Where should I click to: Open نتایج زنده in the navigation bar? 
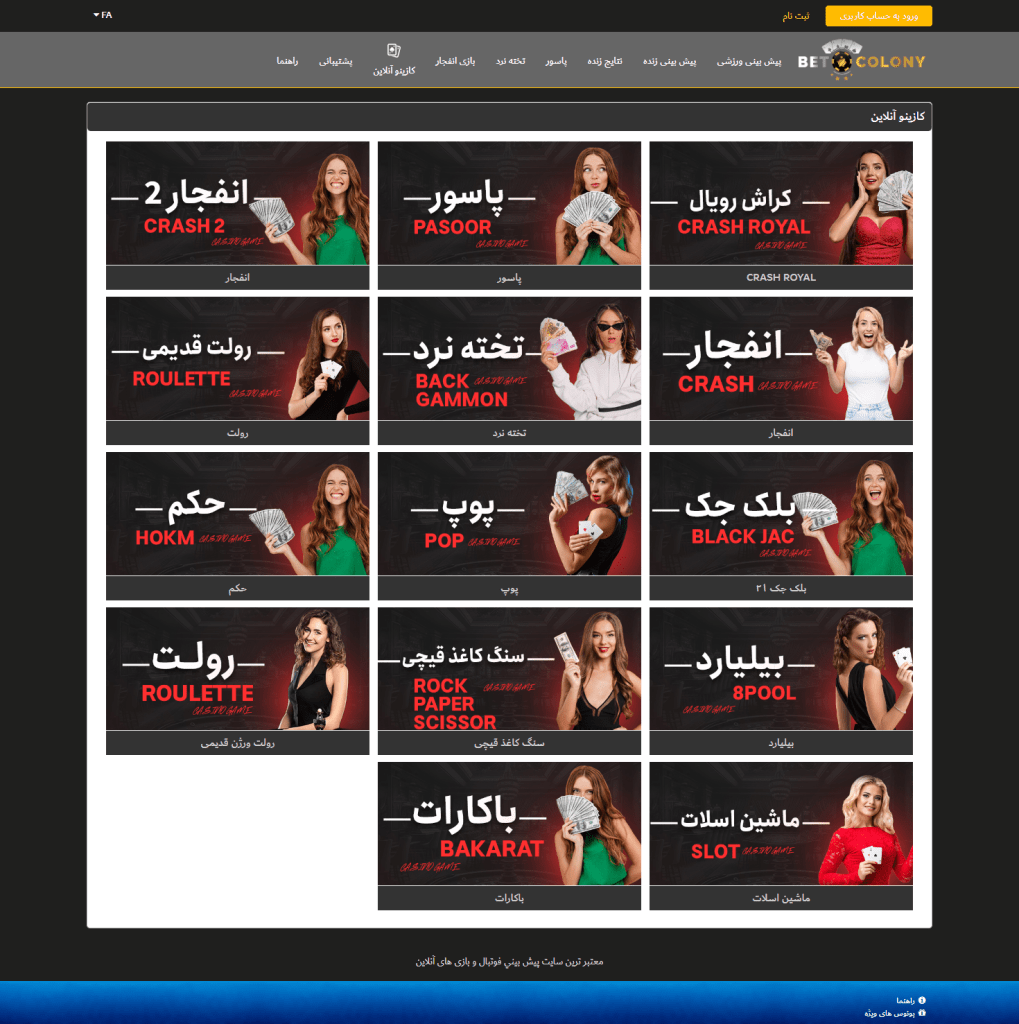click(604, 61)
